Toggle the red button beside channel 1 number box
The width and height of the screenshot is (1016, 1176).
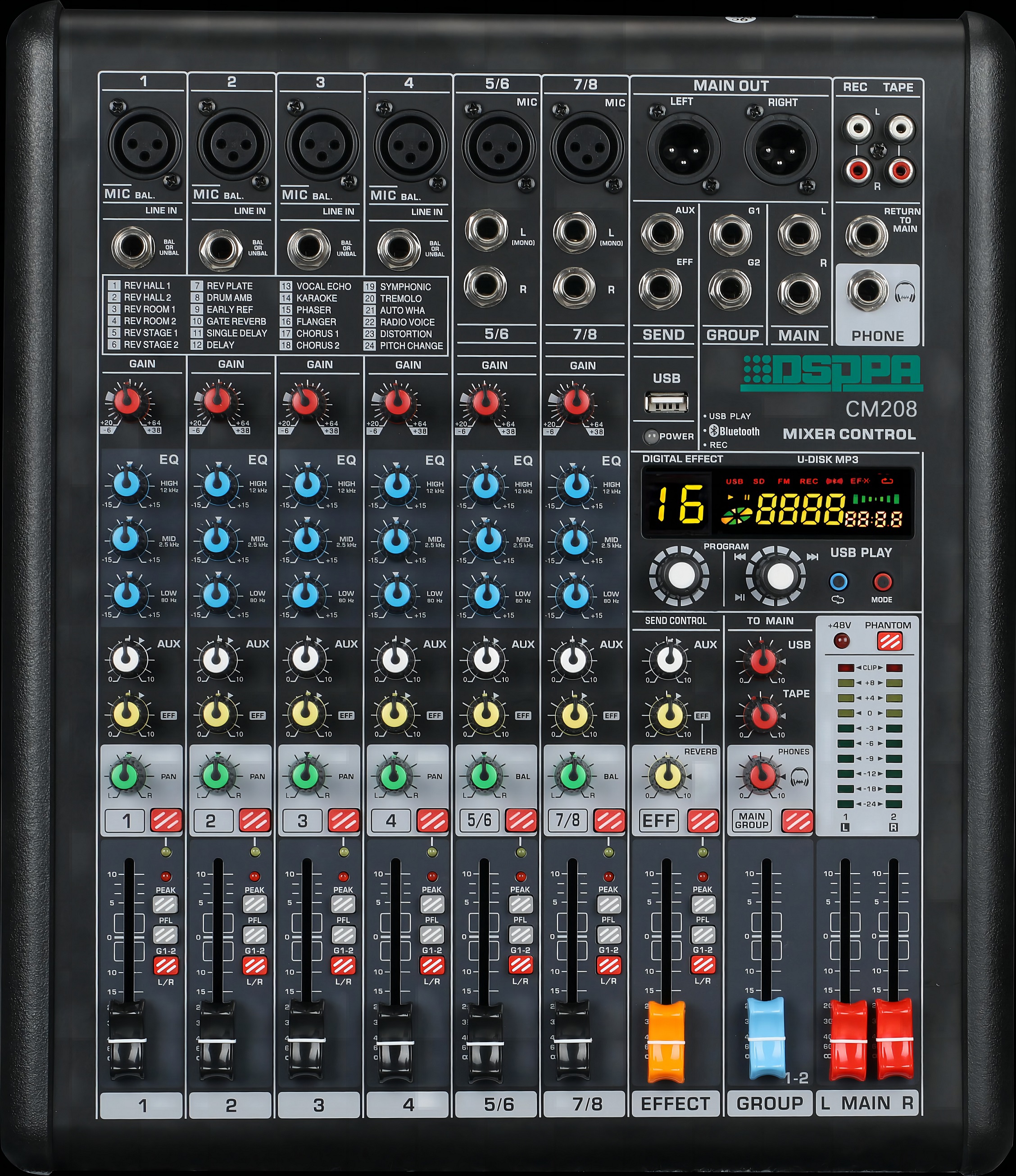pyautogui.click(x=166, y=820)
